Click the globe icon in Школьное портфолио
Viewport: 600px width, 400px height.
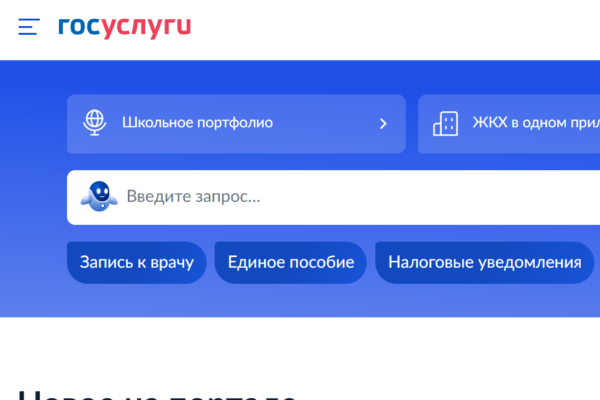[95, 123]
